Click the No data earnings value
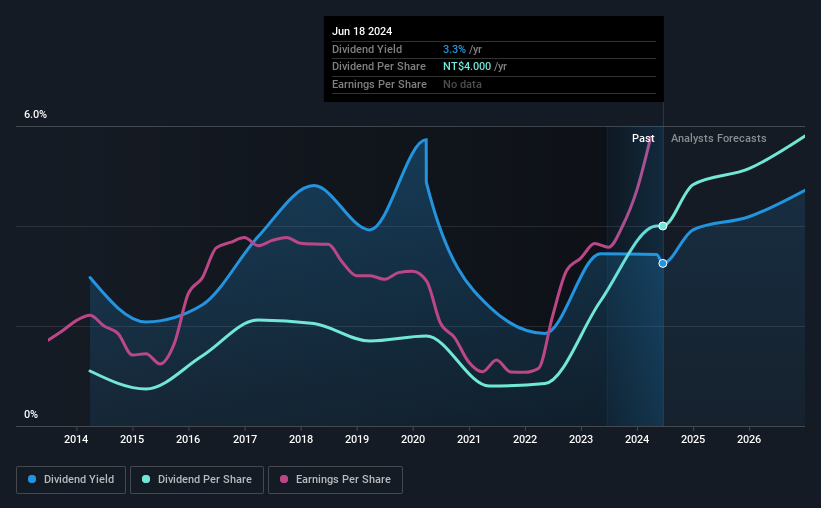 coord(462,84)
